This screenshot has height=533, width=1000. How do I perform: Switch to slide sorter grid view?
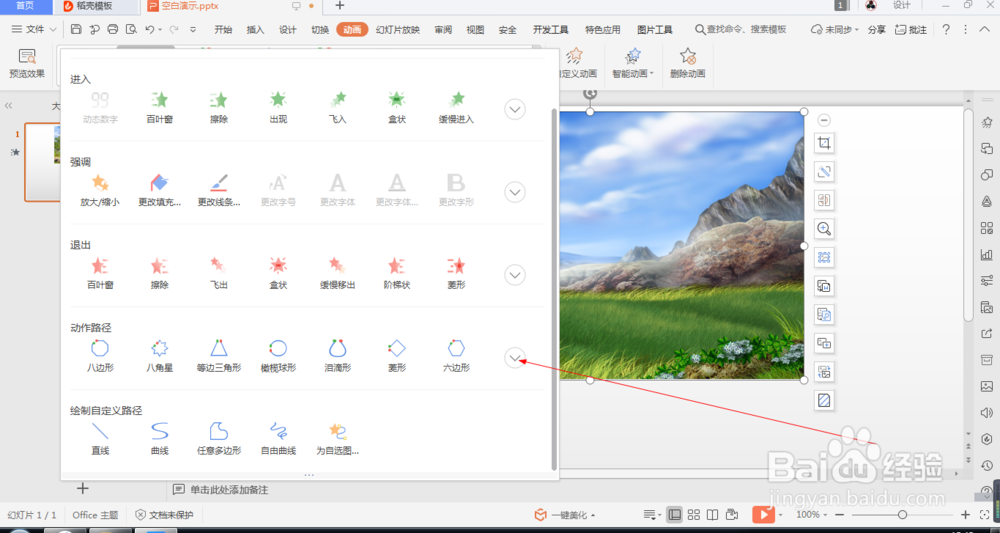(694, 515)
